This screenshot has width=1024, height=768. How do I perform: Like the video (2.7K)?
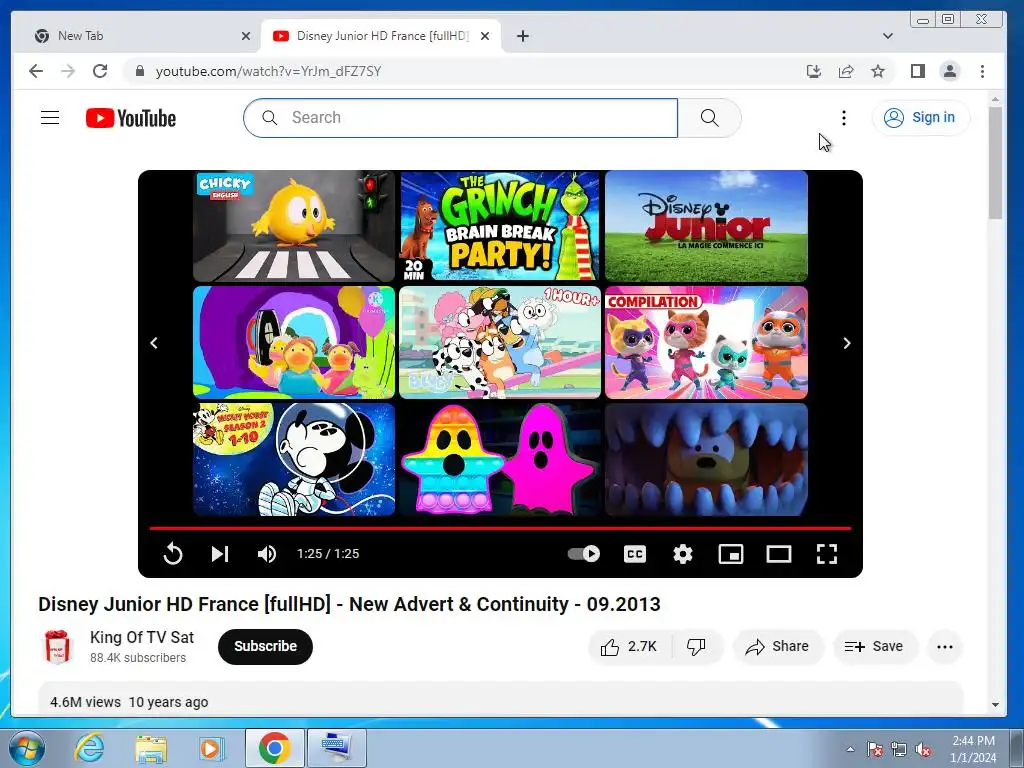(628, 647)
